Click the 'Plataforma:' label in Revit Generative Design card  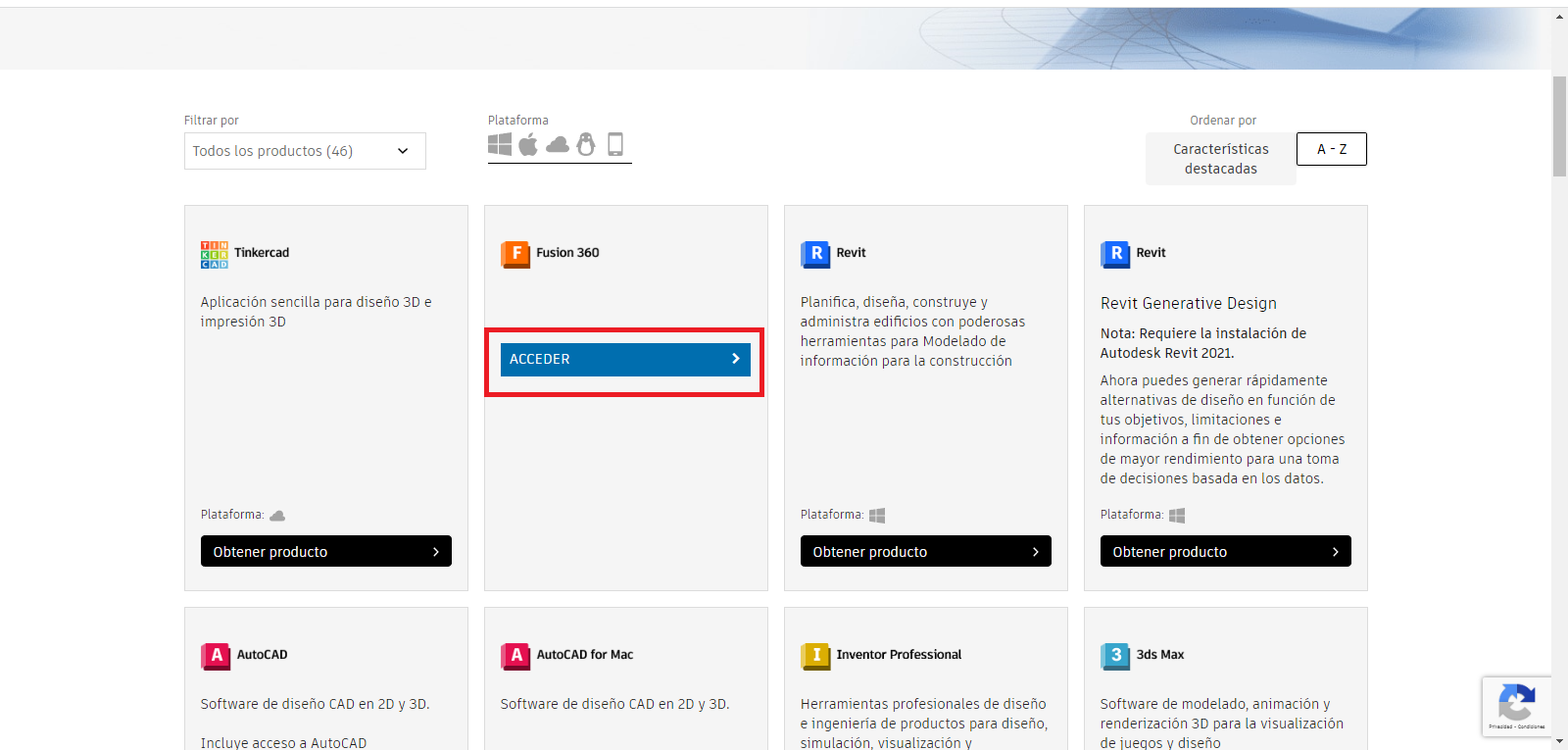click(x=1132, y=515)
